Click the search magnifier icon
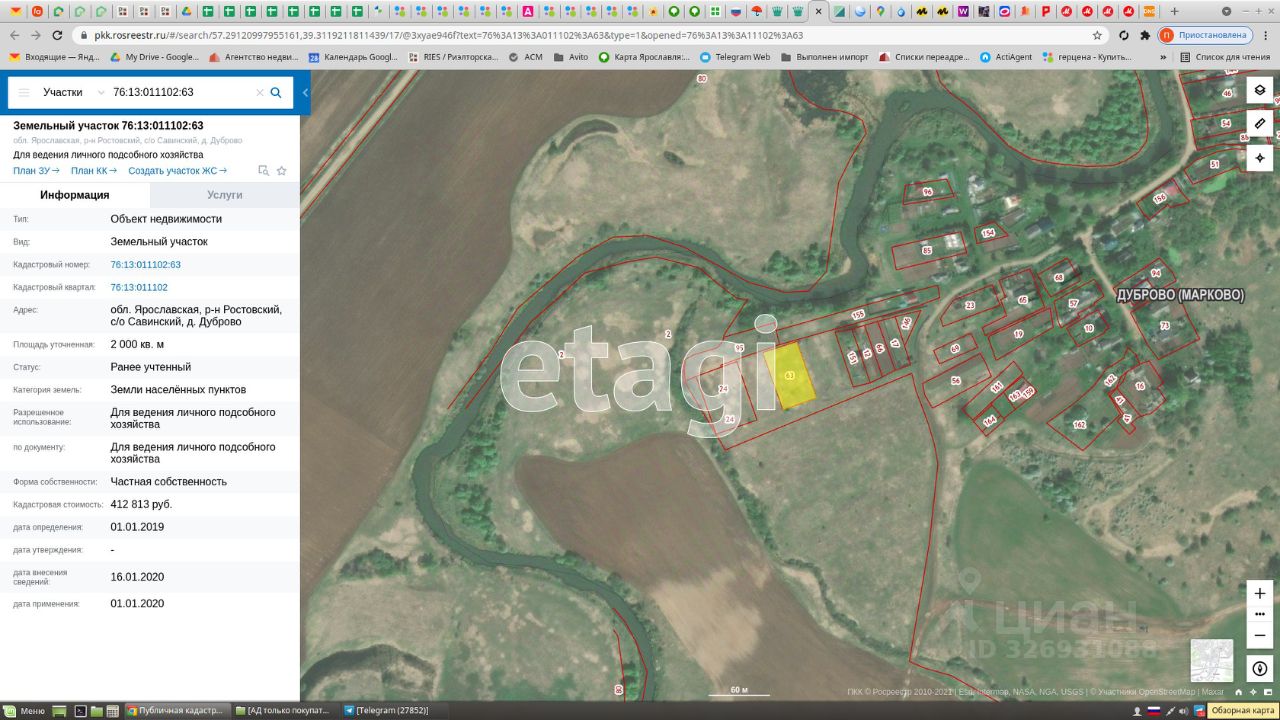This screenshot has height=720, width=1280. click(x=276, y=92)
